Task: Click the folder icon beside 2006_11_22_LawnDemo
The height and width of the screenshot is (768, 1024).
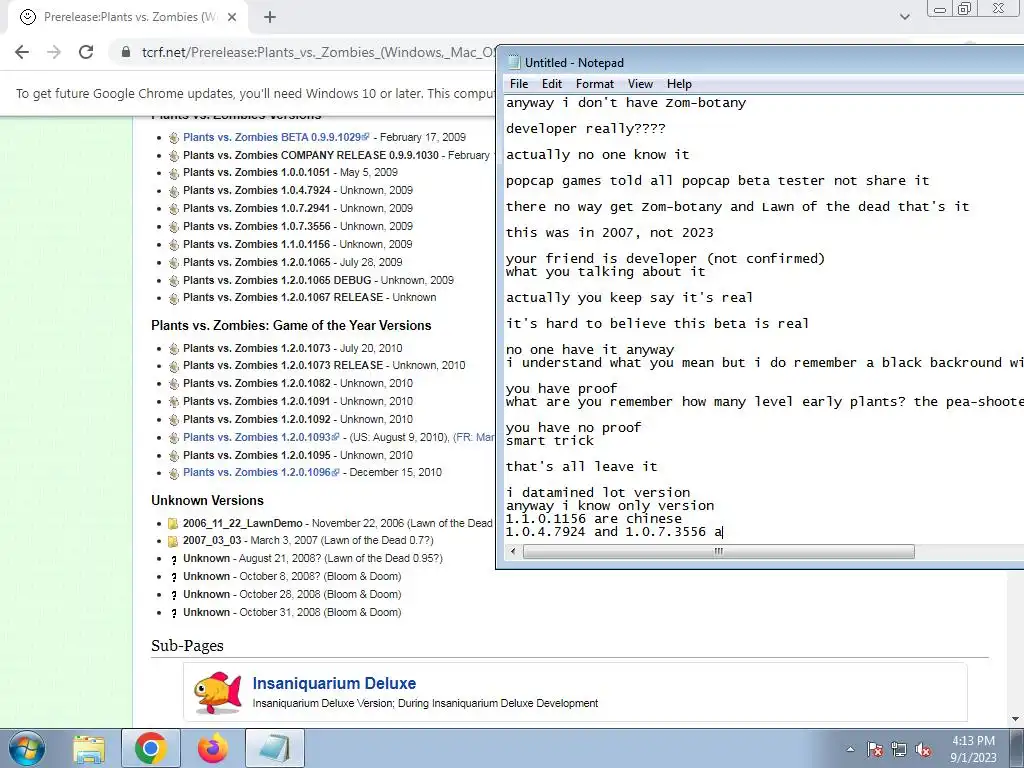Action: (173, 524)
